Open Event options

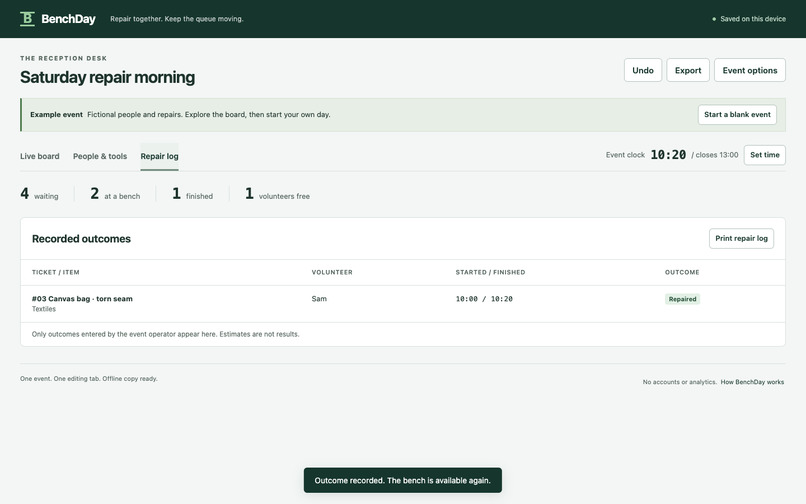(749, 70)
